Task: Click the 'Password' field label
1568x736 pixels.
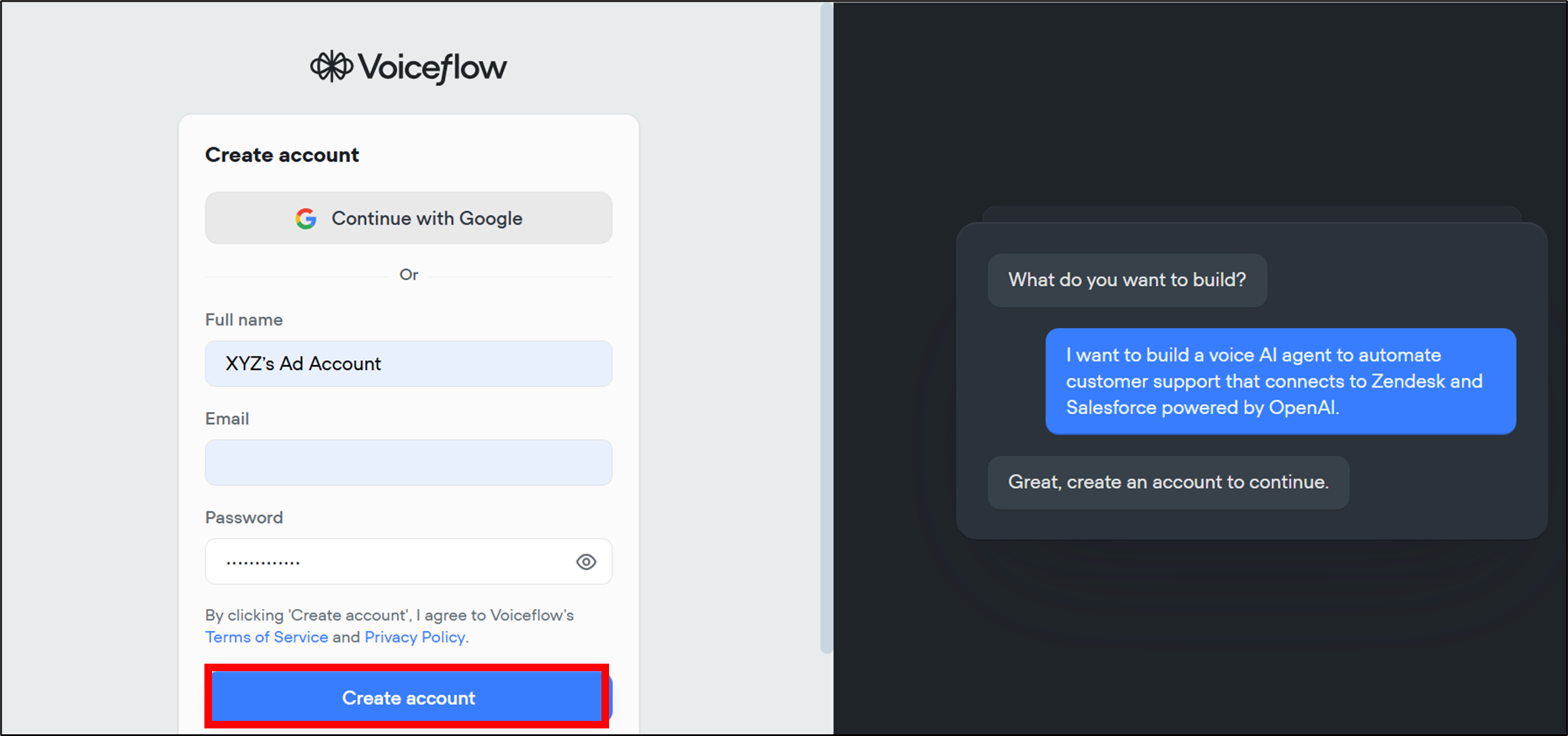Action: coord(244,517)
